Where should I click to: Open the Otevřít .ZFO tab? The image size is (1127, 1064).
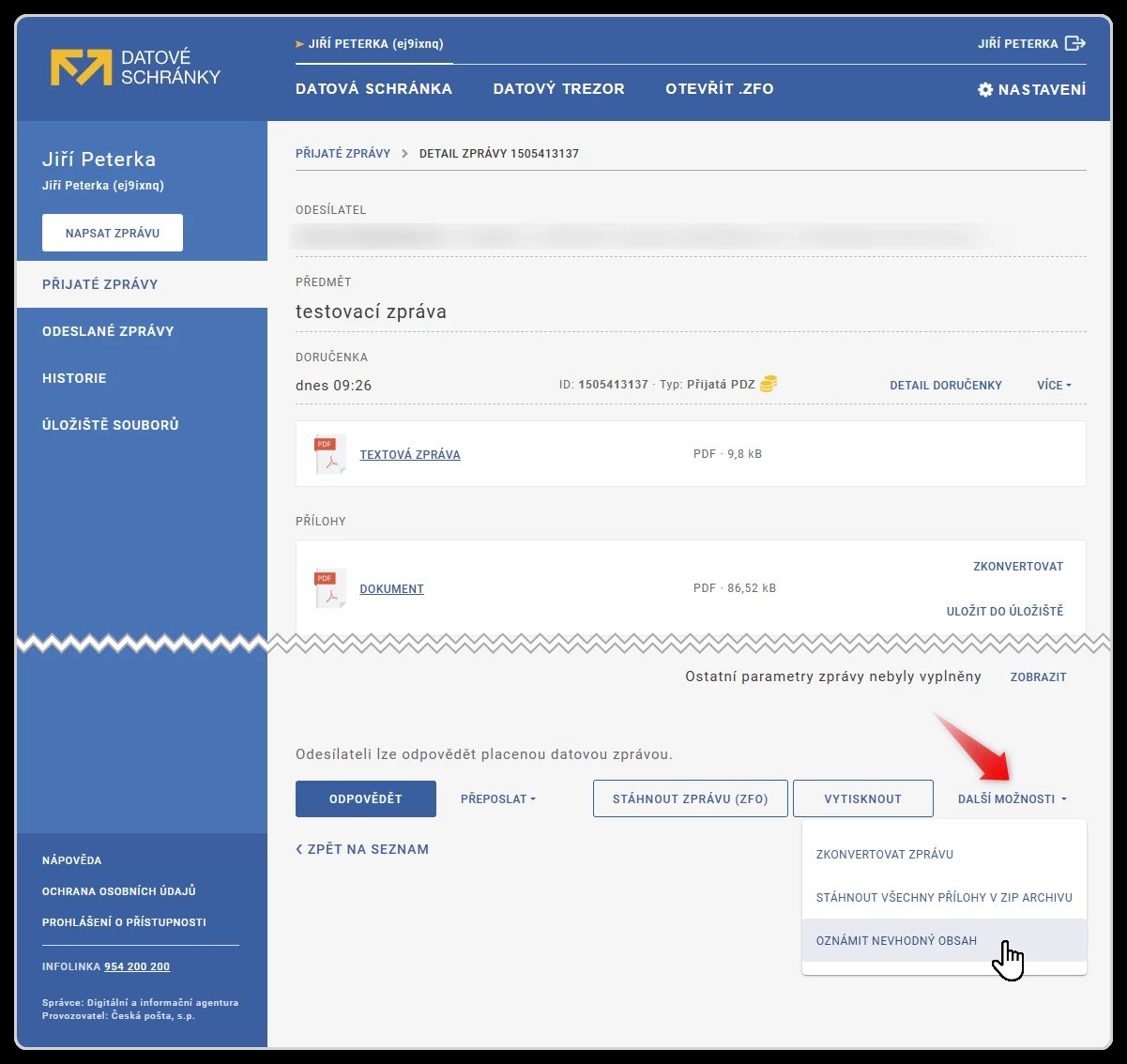pos(720,89)
